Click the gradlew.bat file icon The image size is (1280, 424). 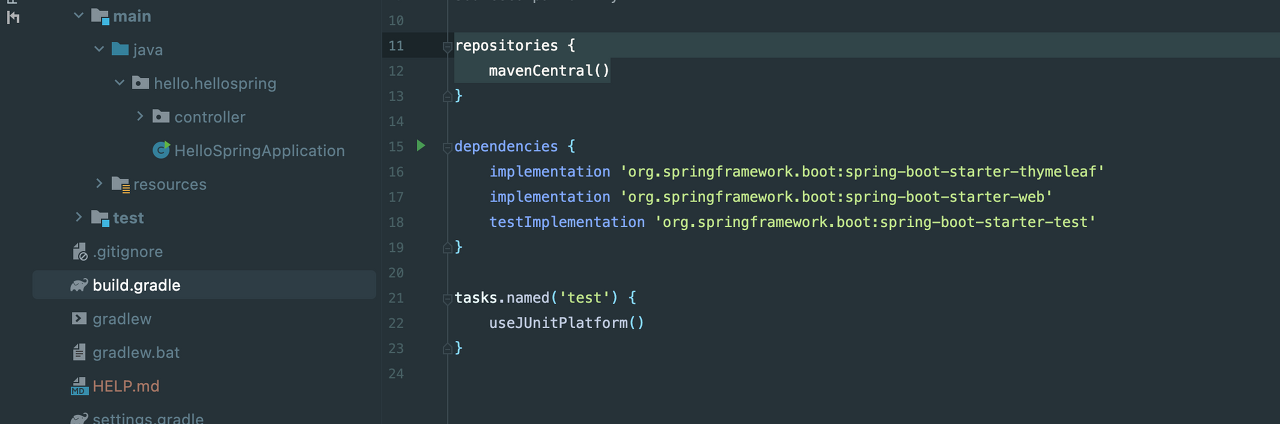coord(80,352)
